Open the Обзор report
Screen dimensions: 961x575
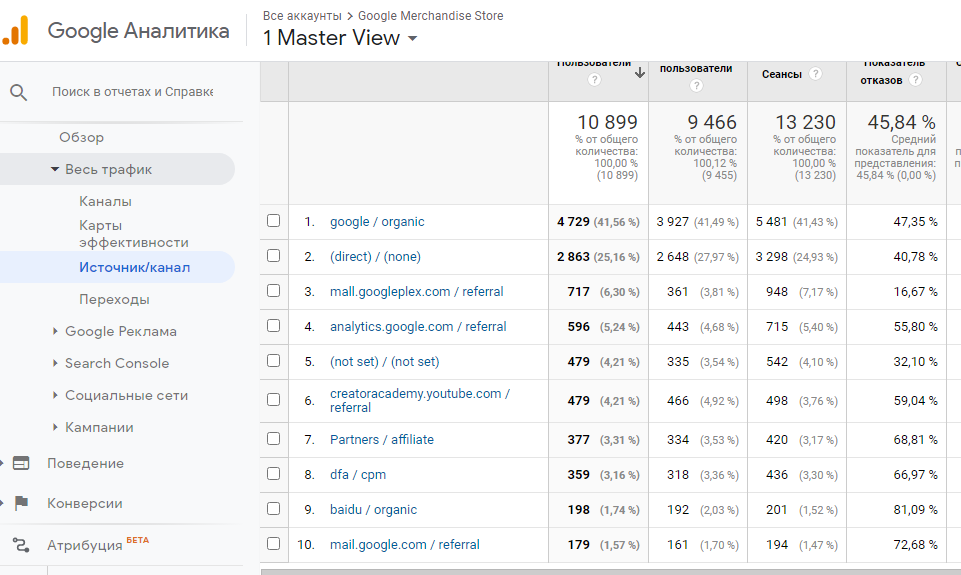coord(82,137)
